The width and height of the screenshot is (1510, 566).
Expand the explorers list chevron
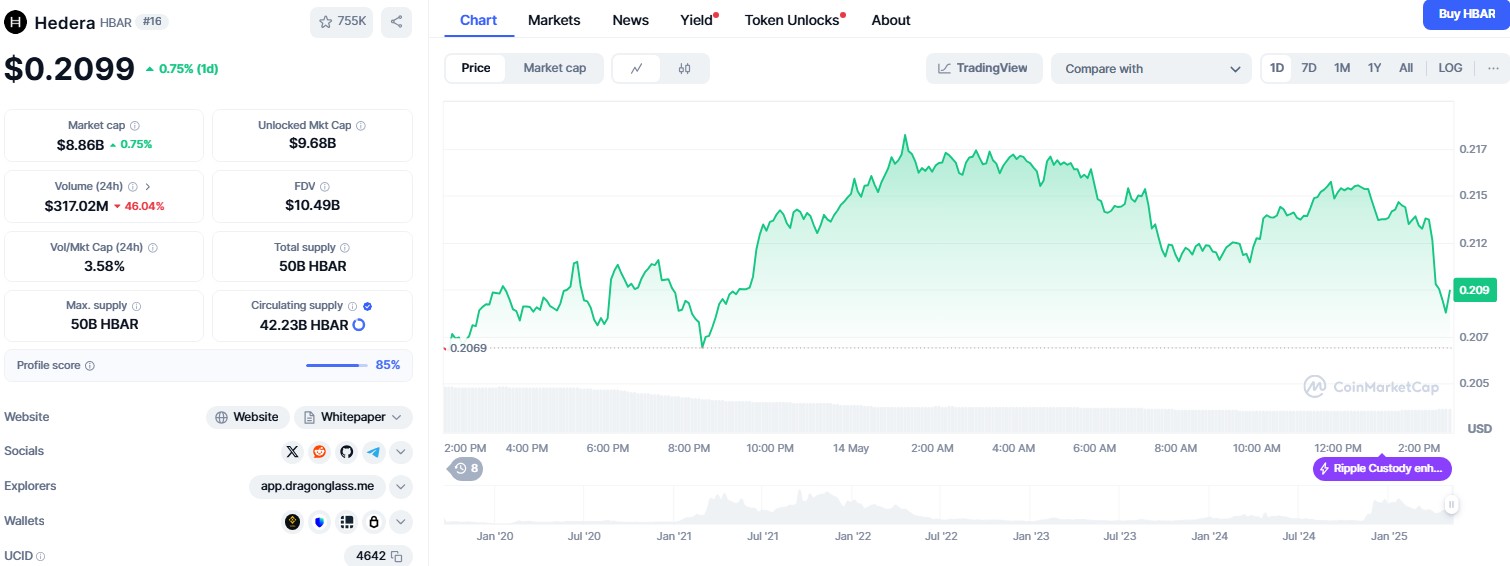[x=400, y=487]
